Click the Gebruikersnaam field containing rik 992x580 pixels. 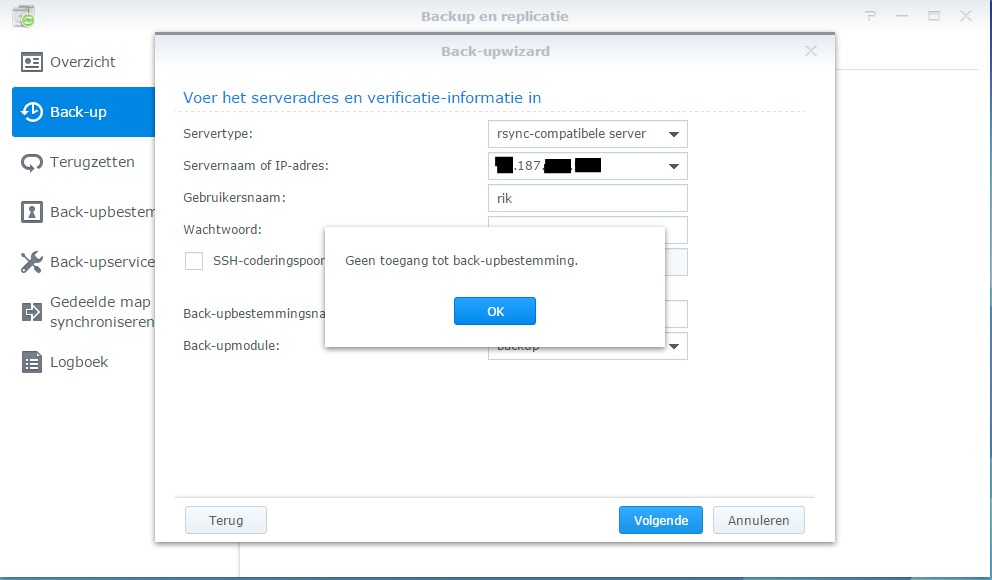pyautogui.click(x=587, y=198)
